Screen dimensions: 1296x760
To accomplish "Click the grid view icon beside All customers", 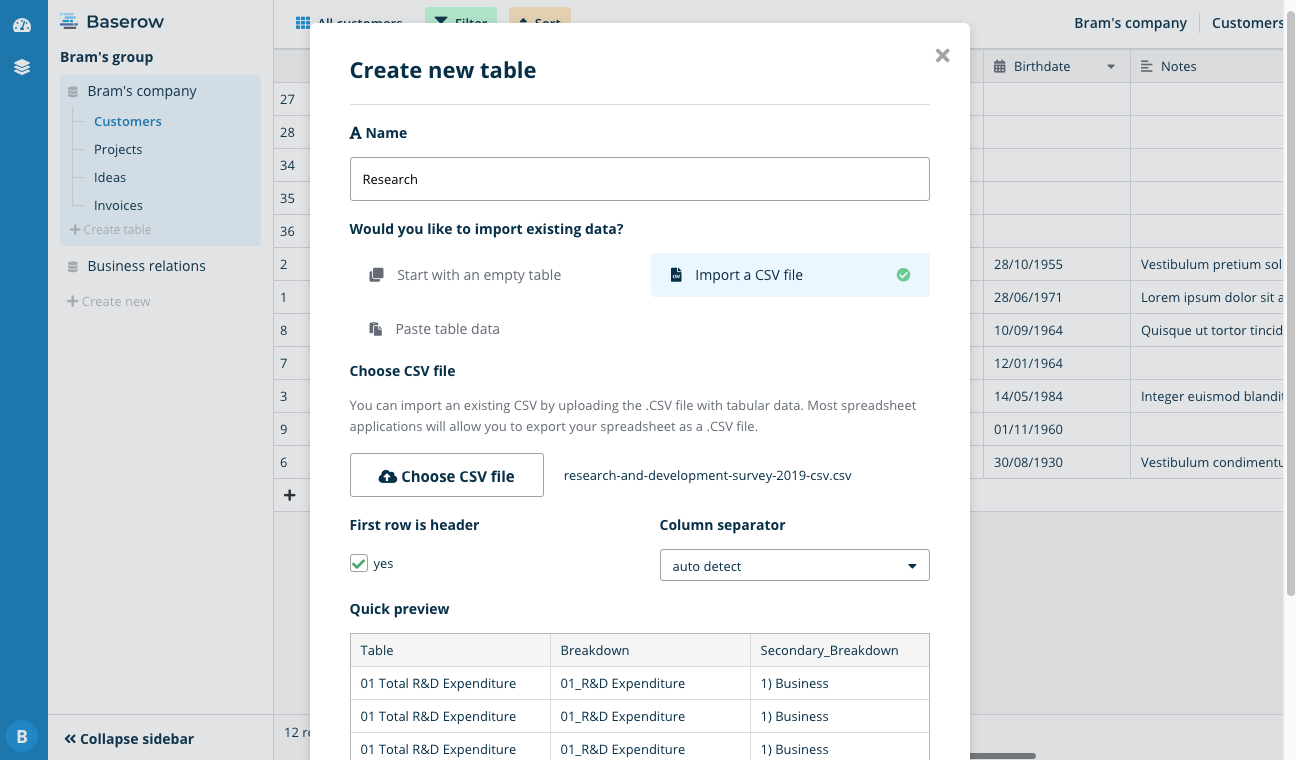I will (303, 23).
